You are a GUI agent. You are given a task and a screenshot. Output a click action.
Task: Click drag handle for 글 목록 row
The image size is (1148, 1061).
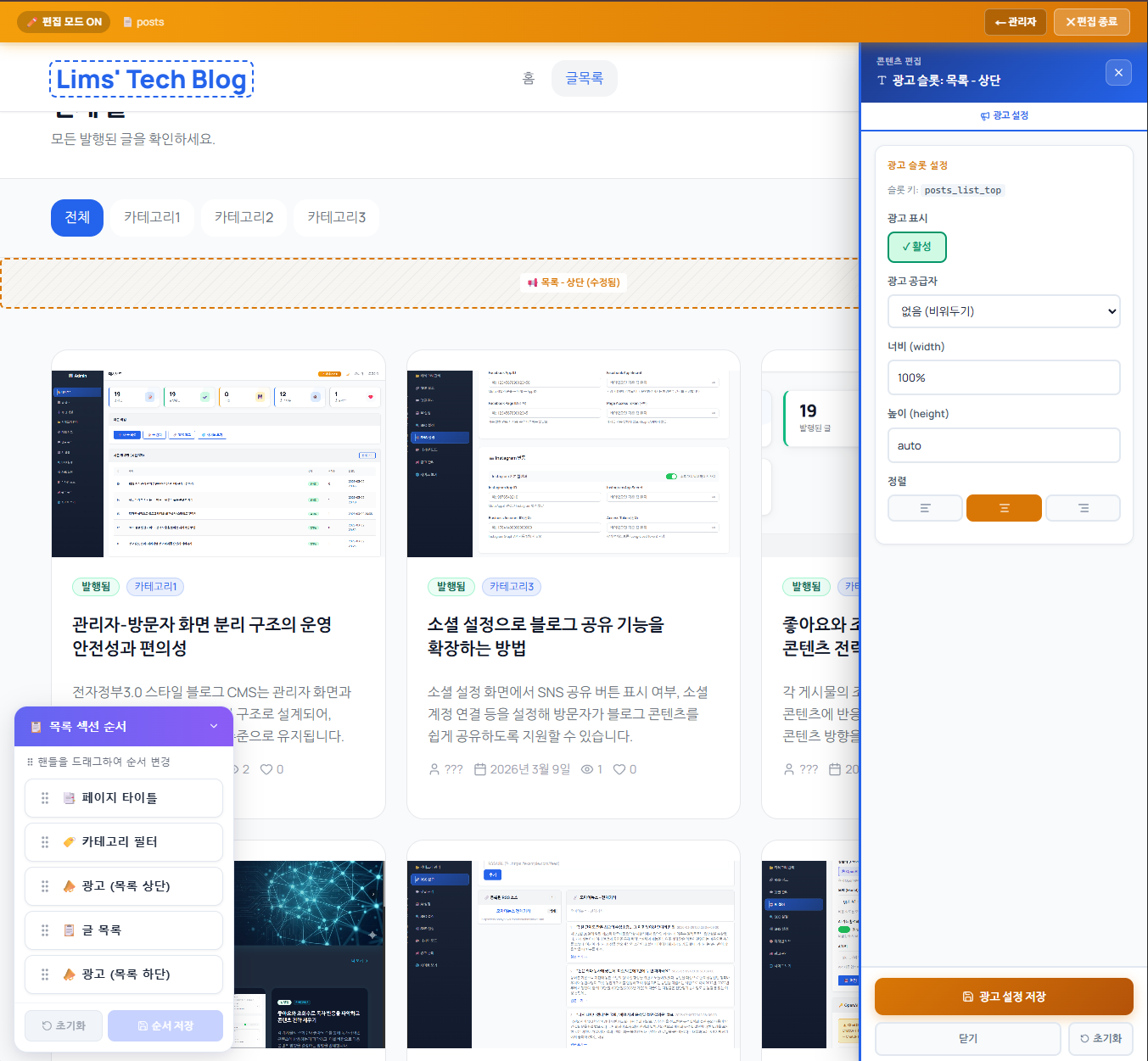pyautogui.click(x=45, y=930)
